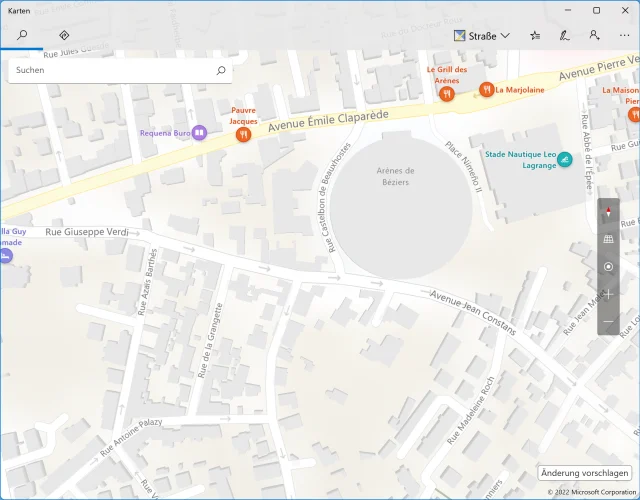
Task: Click the Rue Castelbon de Beauxhostes label
Action: tap(333, 197)
